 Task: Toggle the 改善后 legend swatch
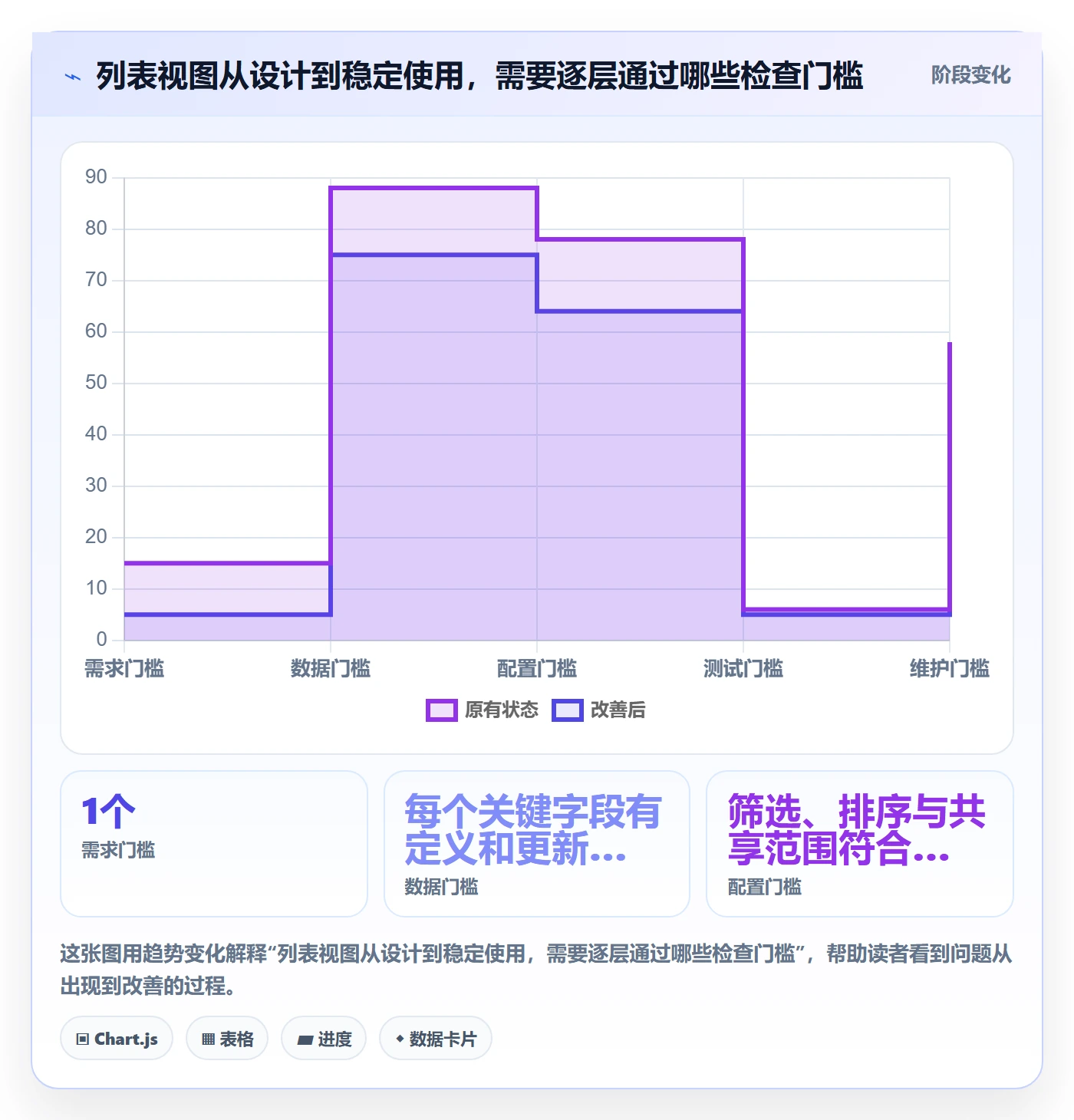(568, 710)
